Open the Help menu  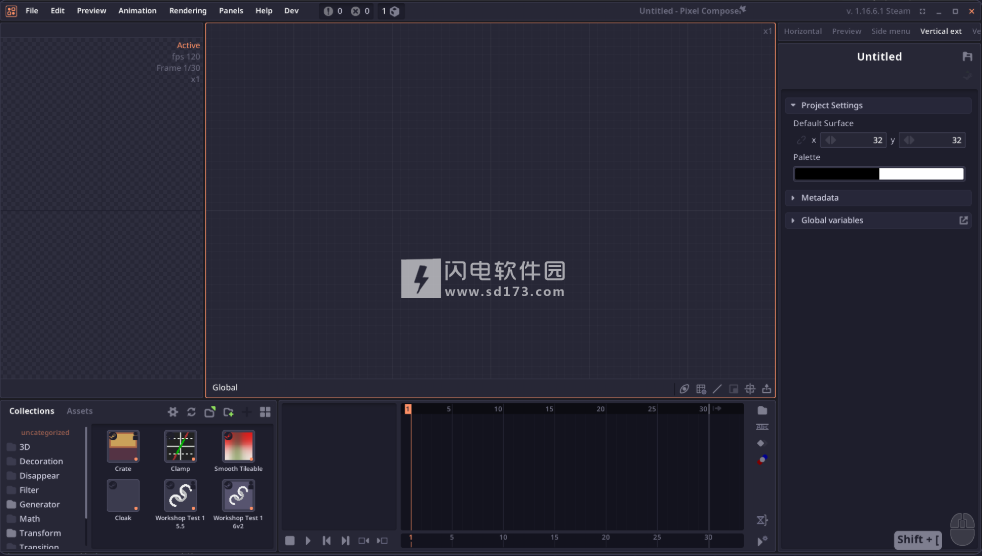[264, 11]
